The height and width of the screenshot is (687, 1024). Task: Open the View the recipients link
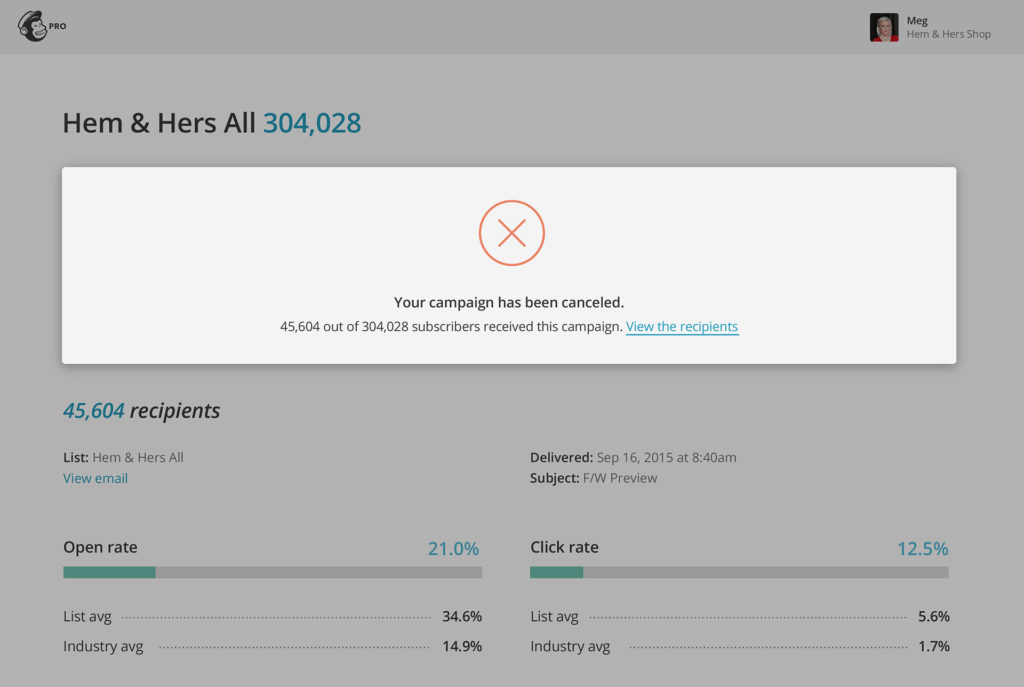coord(681,326)
